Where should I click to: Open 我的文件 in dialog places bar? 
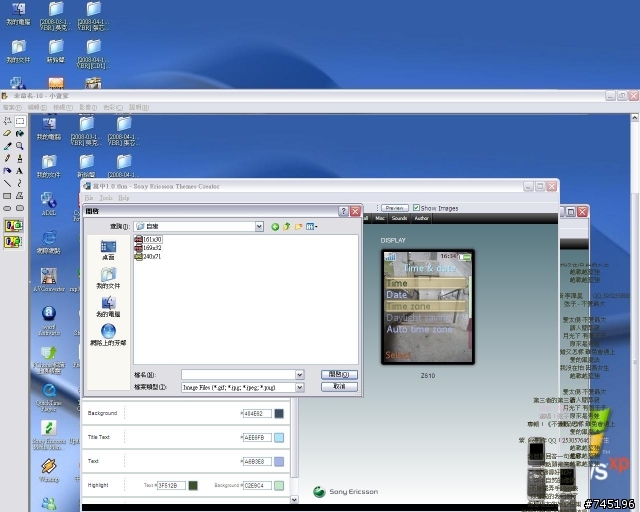pos(108,278)
